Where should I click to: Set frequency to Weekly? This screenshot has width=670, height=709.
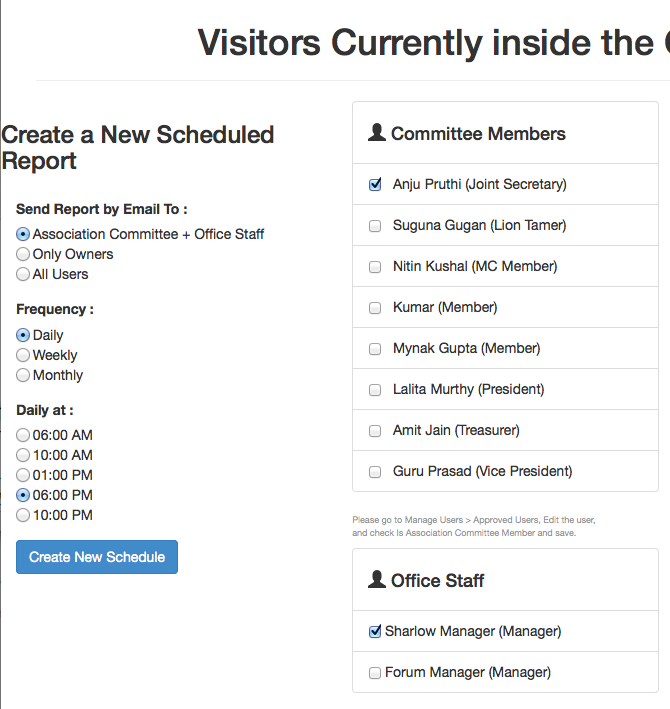[23, 355]
